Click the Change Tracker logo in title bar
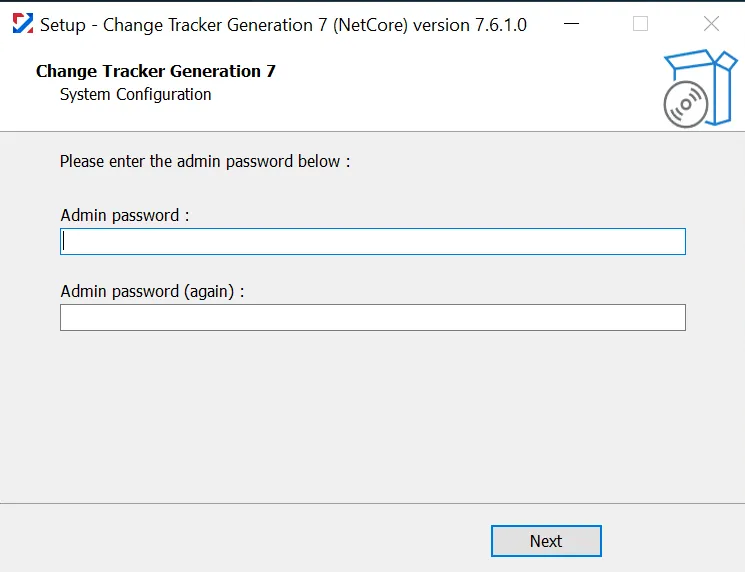The height and width of the screenshot is (572, 745). pyautogui.click(x=23, y=23)
